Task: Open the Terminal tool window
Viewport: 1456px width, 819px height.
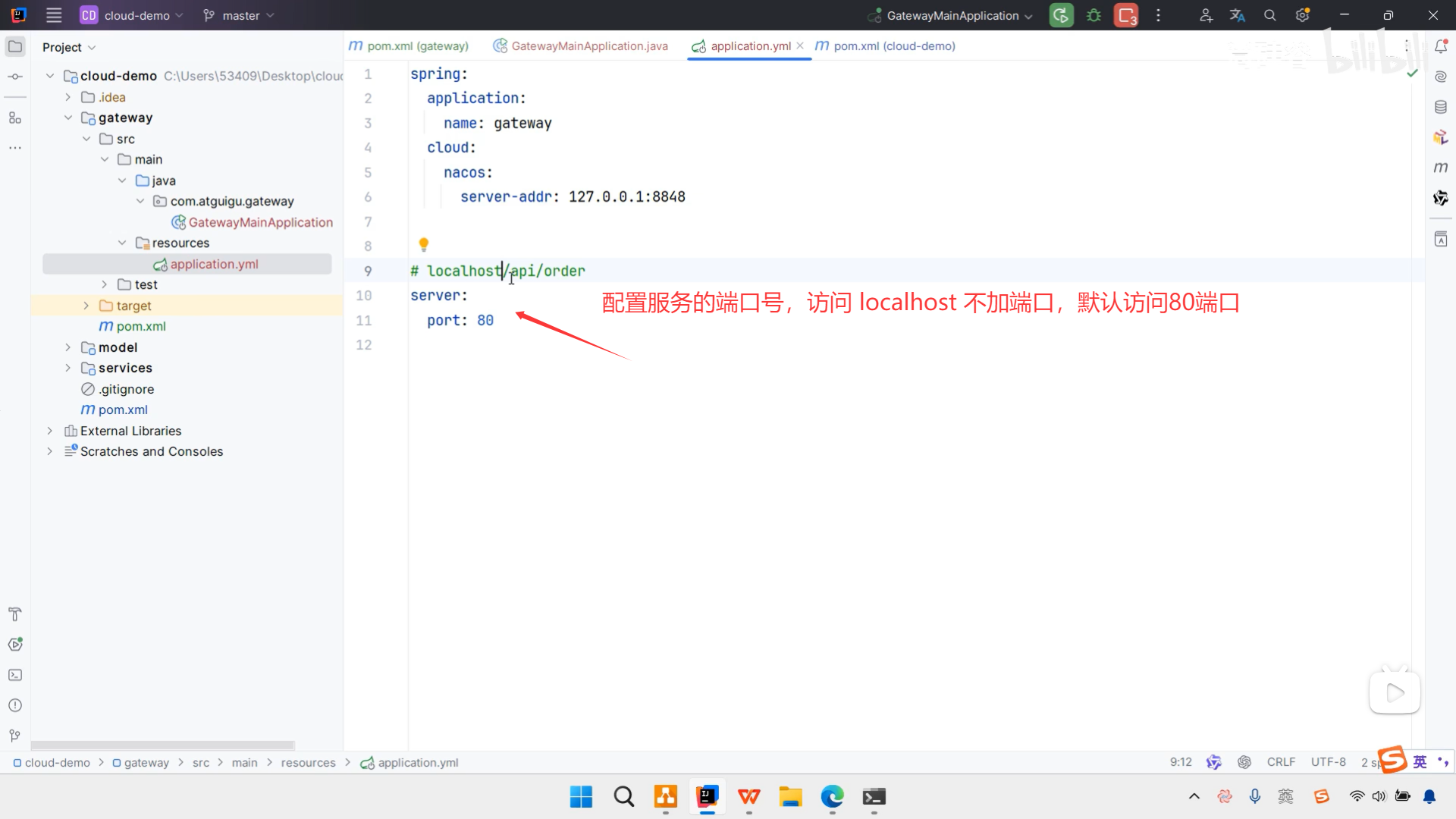Action: pyautogui.click(x=15, y=675)
